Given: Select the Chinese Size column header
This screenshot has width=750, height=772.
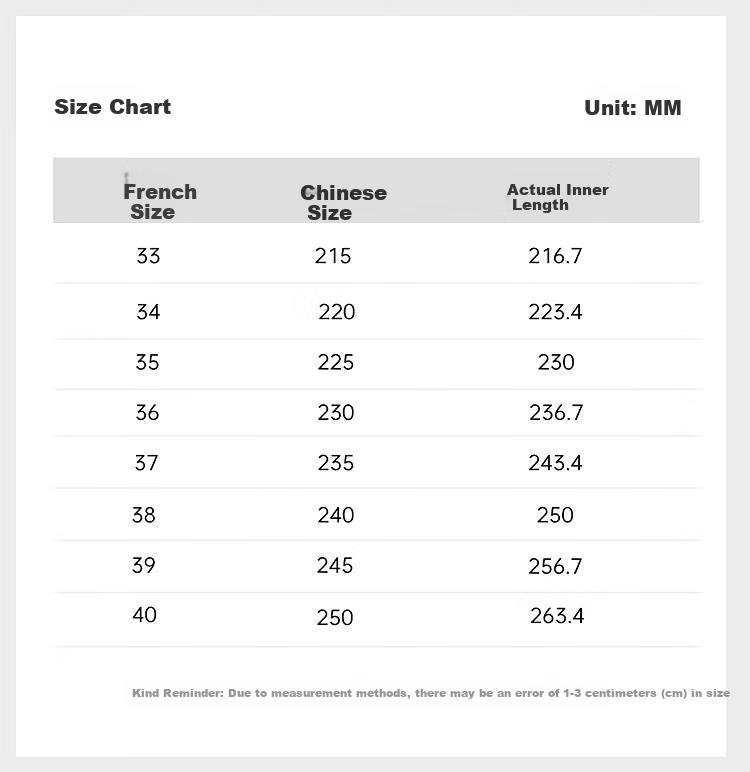Looking at the screenshot, I should tap(343, 202).
